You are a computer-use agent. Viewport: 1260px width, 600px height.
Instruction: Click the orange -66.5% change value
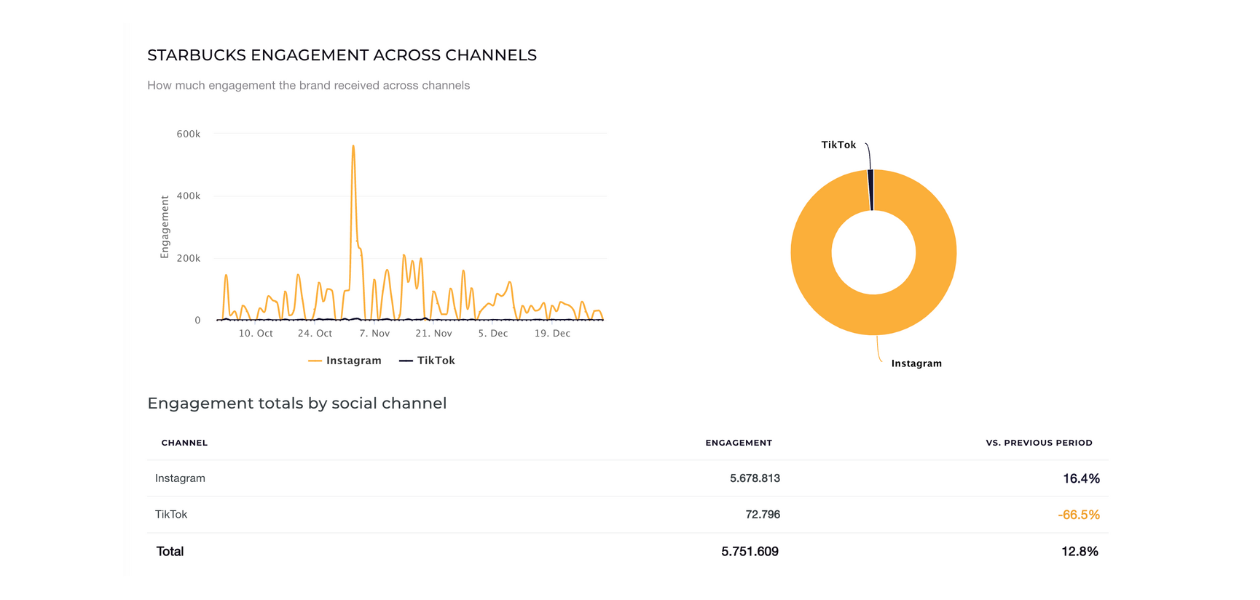(1078, 515)
